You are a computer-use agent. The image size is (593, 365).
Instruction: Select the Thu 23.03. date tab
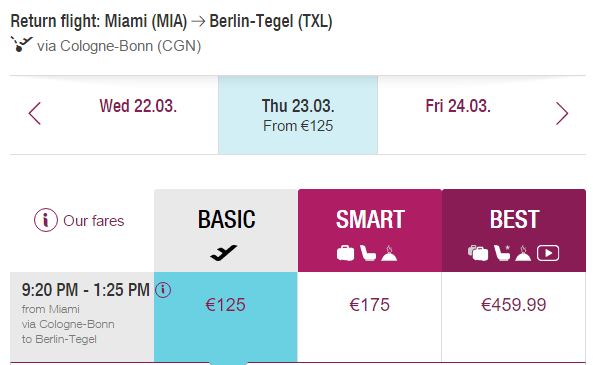tap(298, 115)
